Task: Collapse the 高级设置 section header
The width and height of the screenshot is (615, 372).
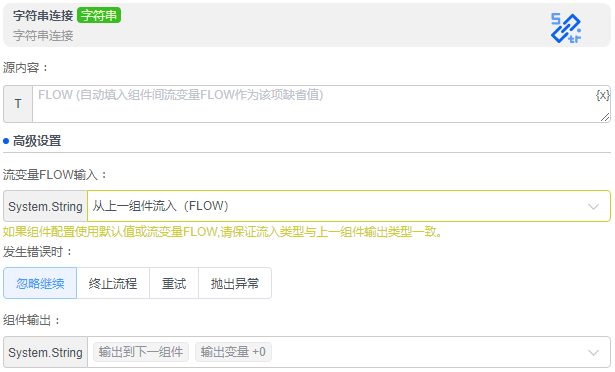Action: (x=37, y=141)
